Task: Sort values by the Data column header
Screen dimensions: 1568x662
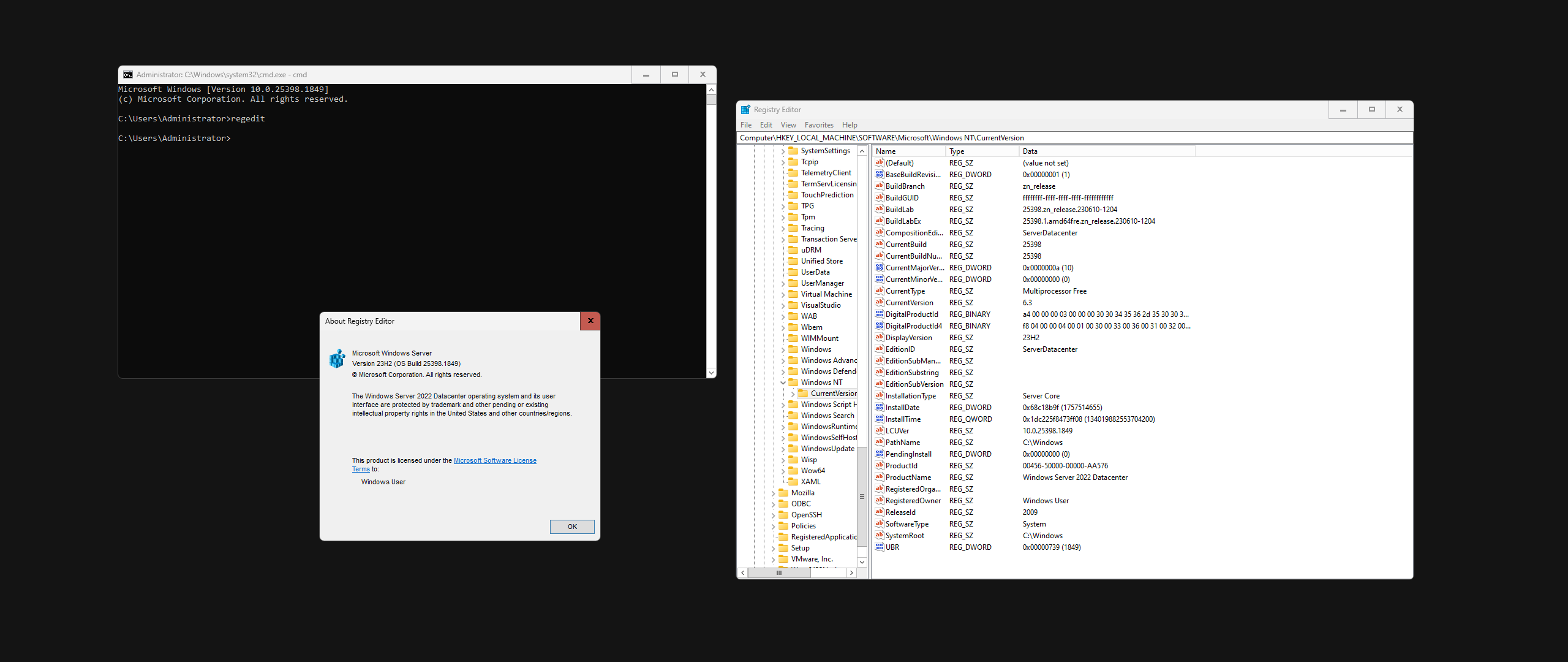Action: tap(1107, 151)
